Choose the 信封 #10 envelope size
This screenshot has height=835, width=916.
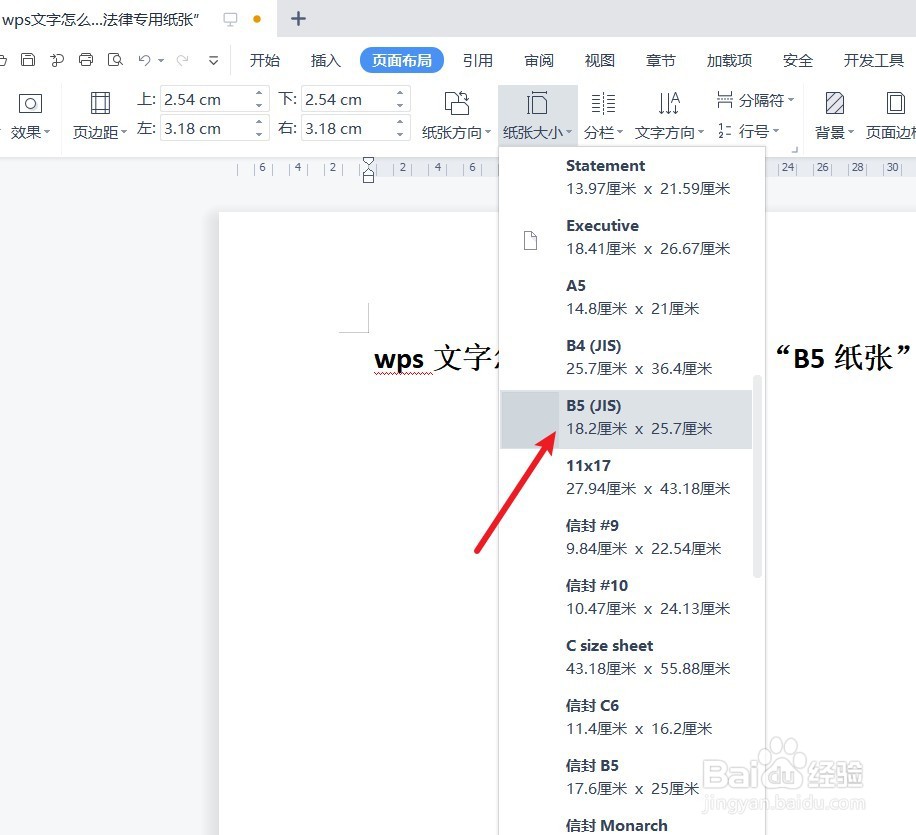click(630, 596)
